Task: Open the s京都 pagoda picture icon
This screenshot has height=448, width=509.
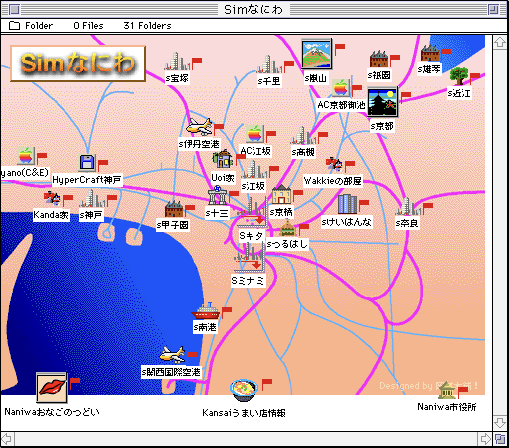Action: click(383, 102)
